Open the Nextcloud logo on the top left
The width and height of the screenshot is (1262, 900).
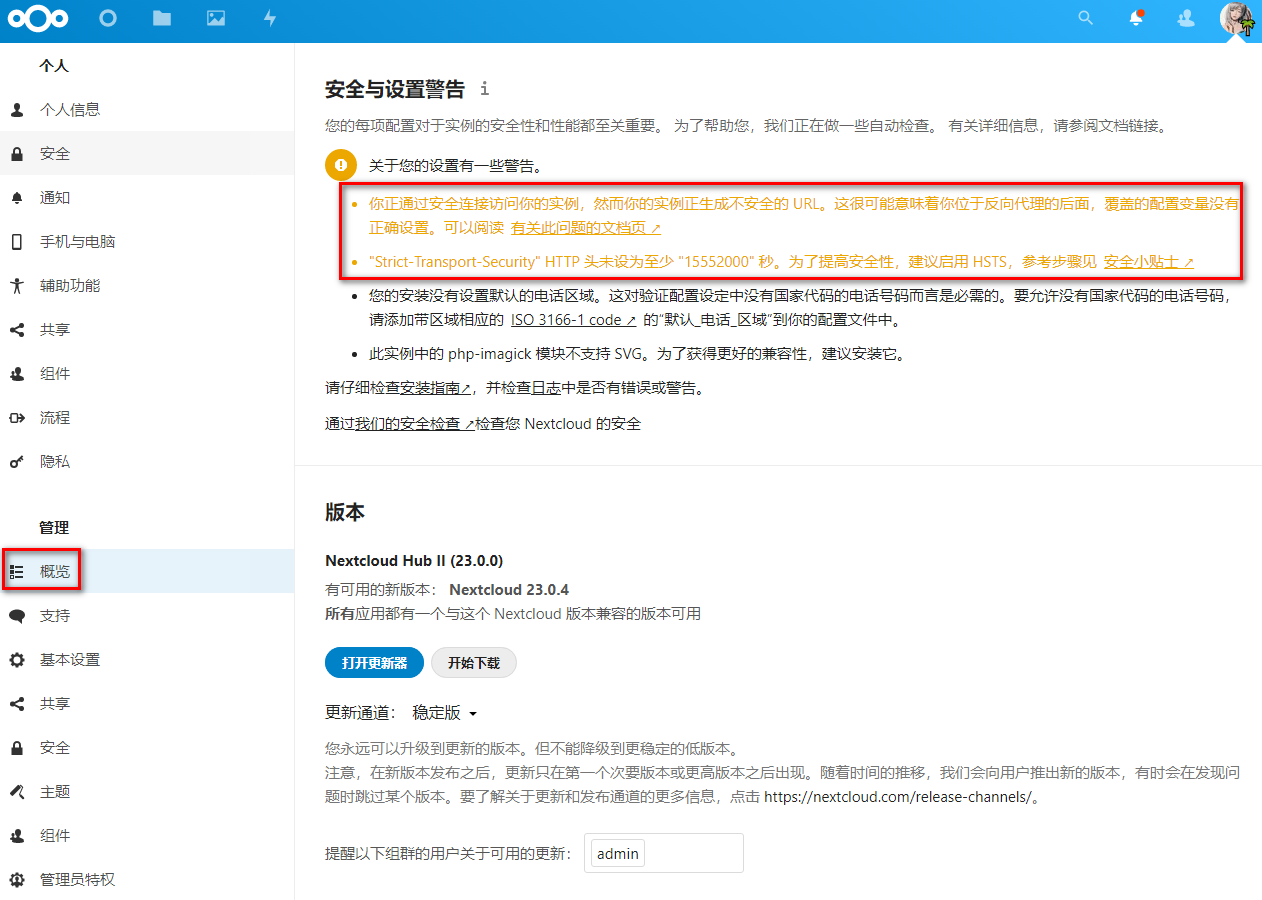[38, 19]
